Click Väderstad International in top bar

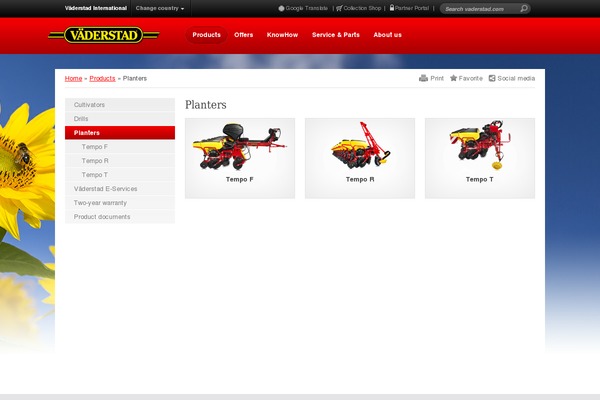tap(96, 8)
